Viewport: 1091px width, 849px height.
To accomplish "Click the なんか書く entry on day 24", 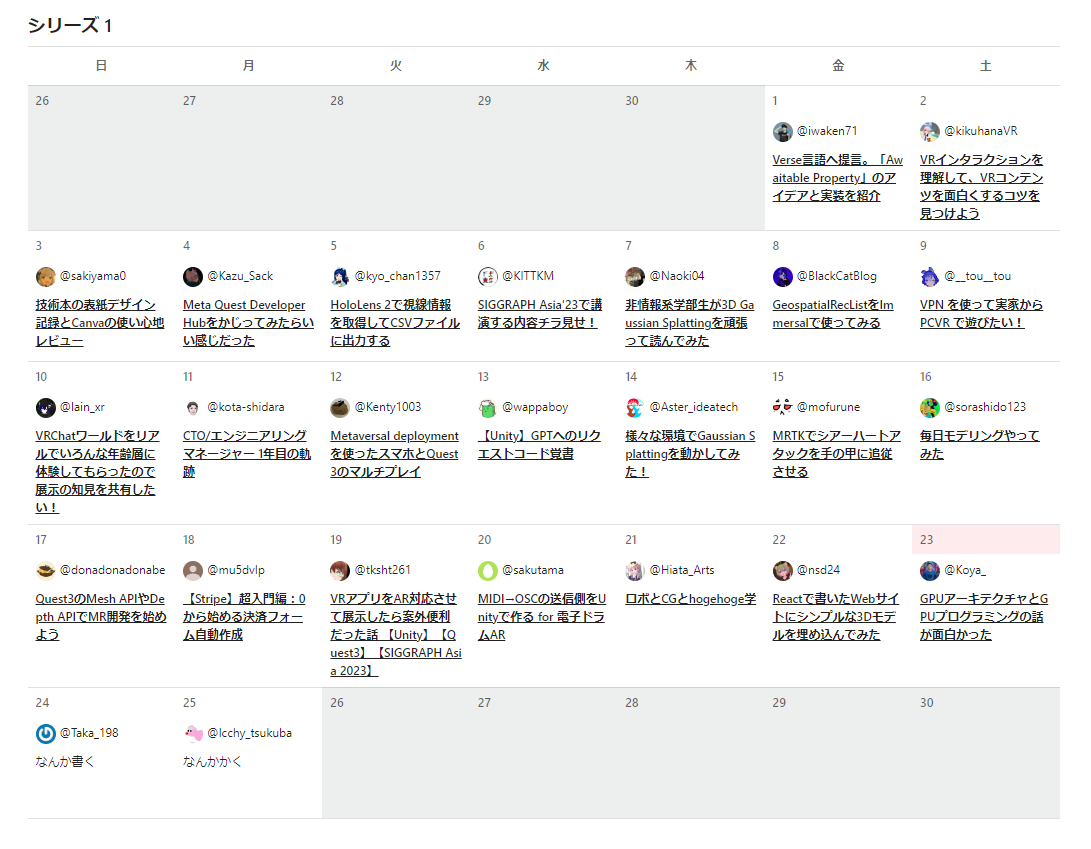I will pos(65,762).
